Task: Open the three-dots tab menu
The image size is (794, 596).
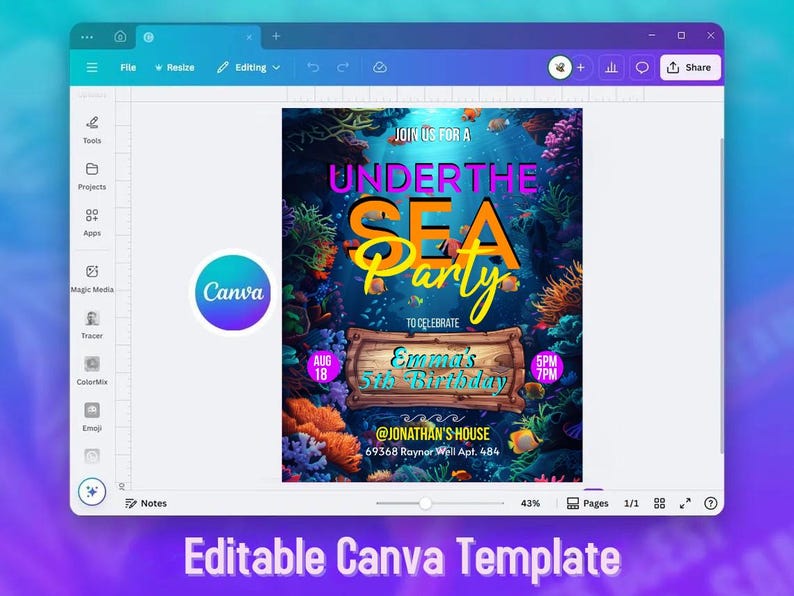Action: (87, 37)
